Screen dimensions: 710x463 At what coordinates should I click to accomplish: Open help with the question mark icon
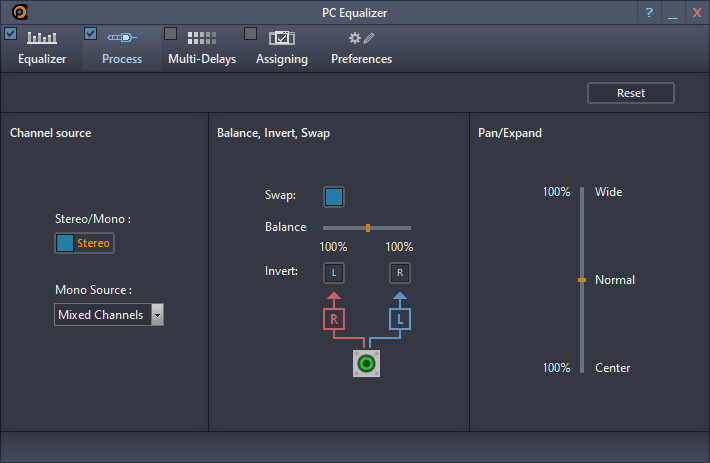click(x=649, y=13)
